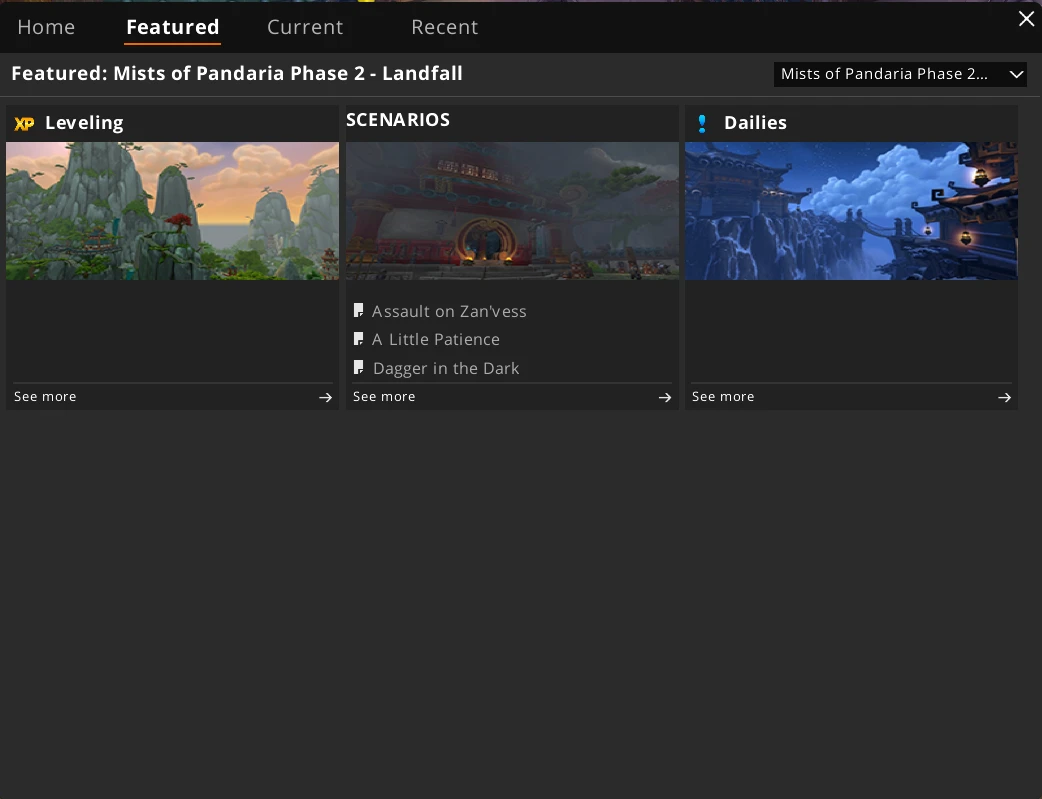Click guide icon next to Assault on Zan'vess

point(358,311)
